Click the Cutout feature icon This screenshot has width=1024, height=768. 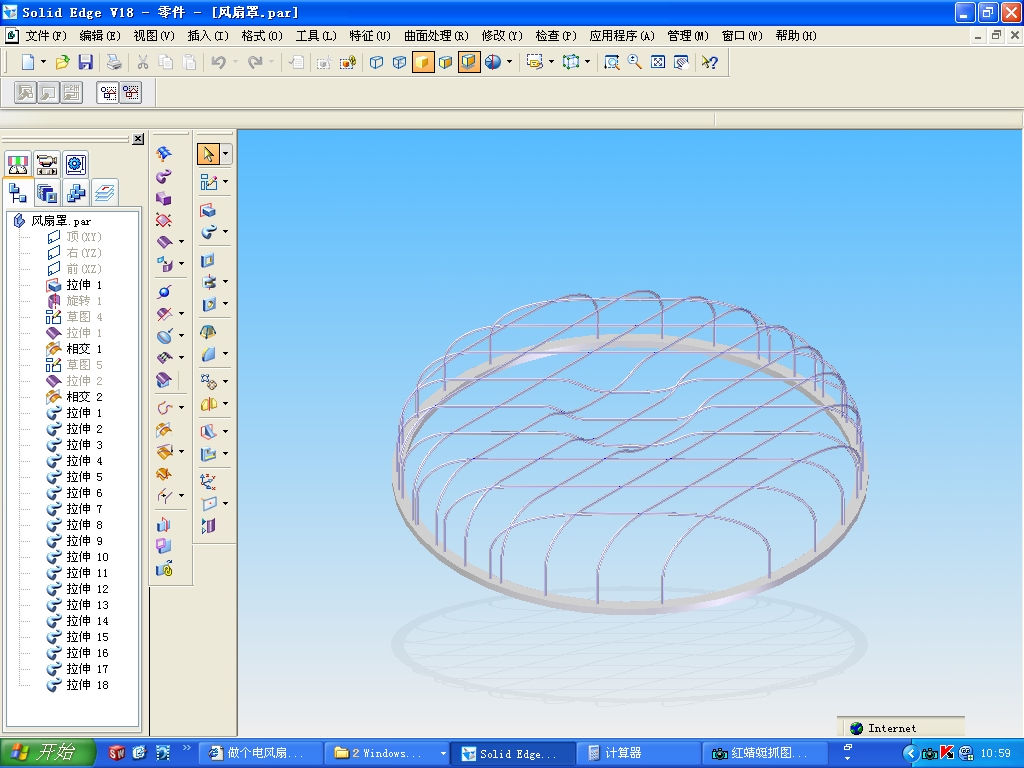tap(208, 260)
